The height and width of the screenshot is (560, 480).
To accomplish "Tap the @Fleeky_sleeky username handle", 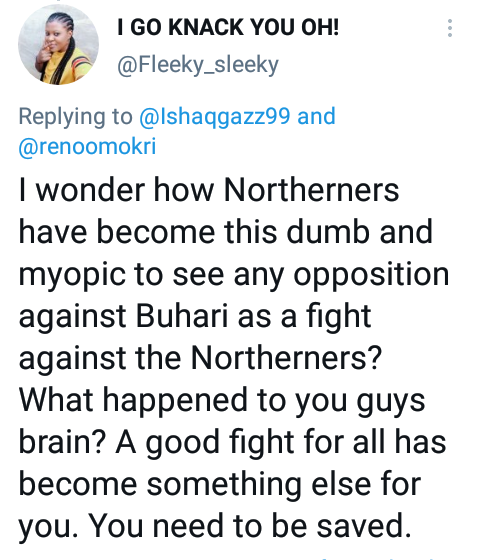I will tap(198, 65).
